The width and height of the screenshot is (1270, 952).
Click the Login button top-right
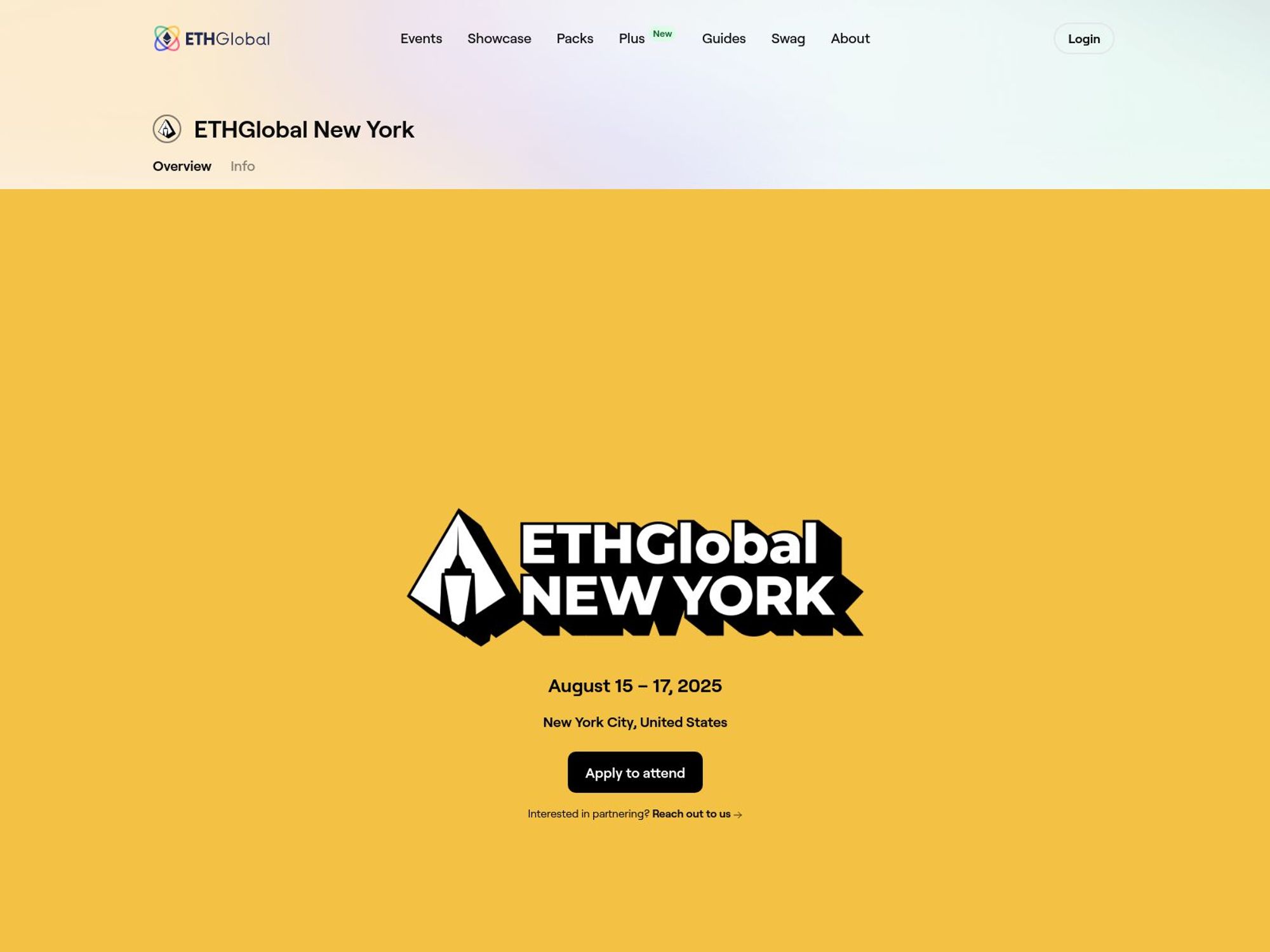point(1083,38)
